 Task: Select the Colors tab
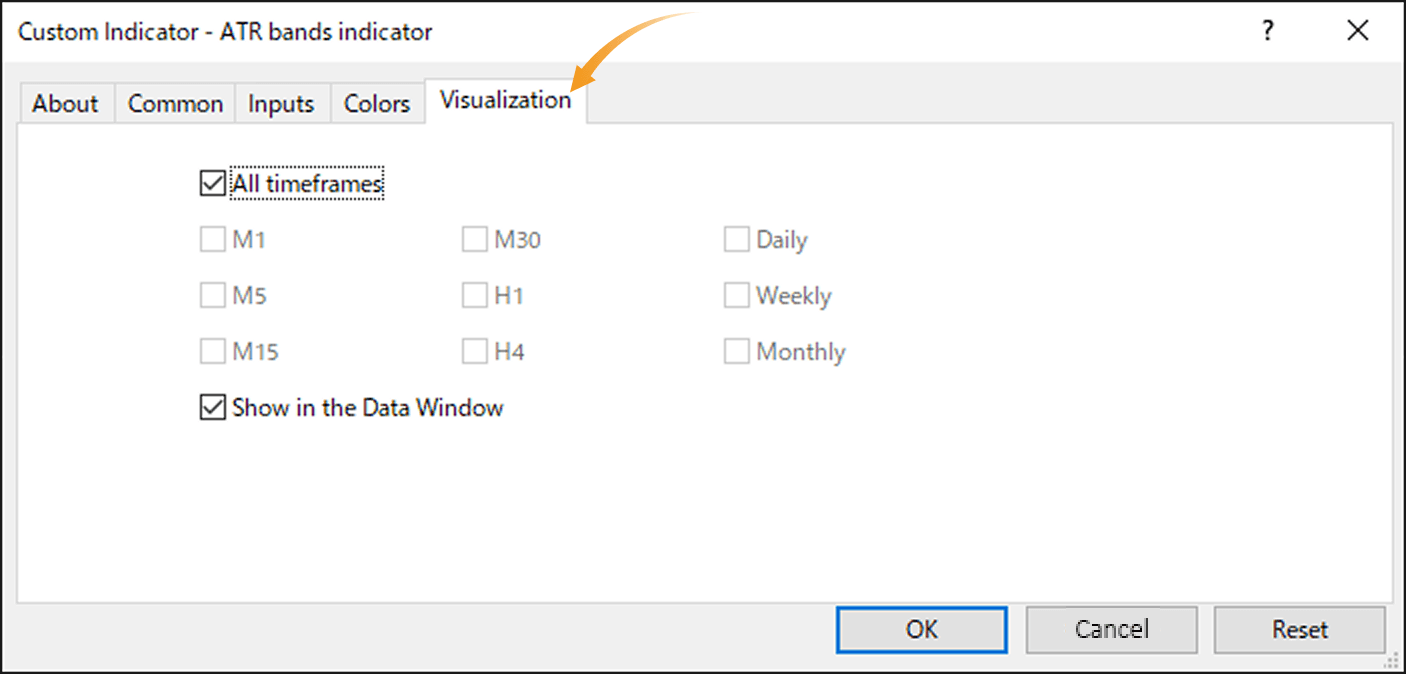coord(377,103)
